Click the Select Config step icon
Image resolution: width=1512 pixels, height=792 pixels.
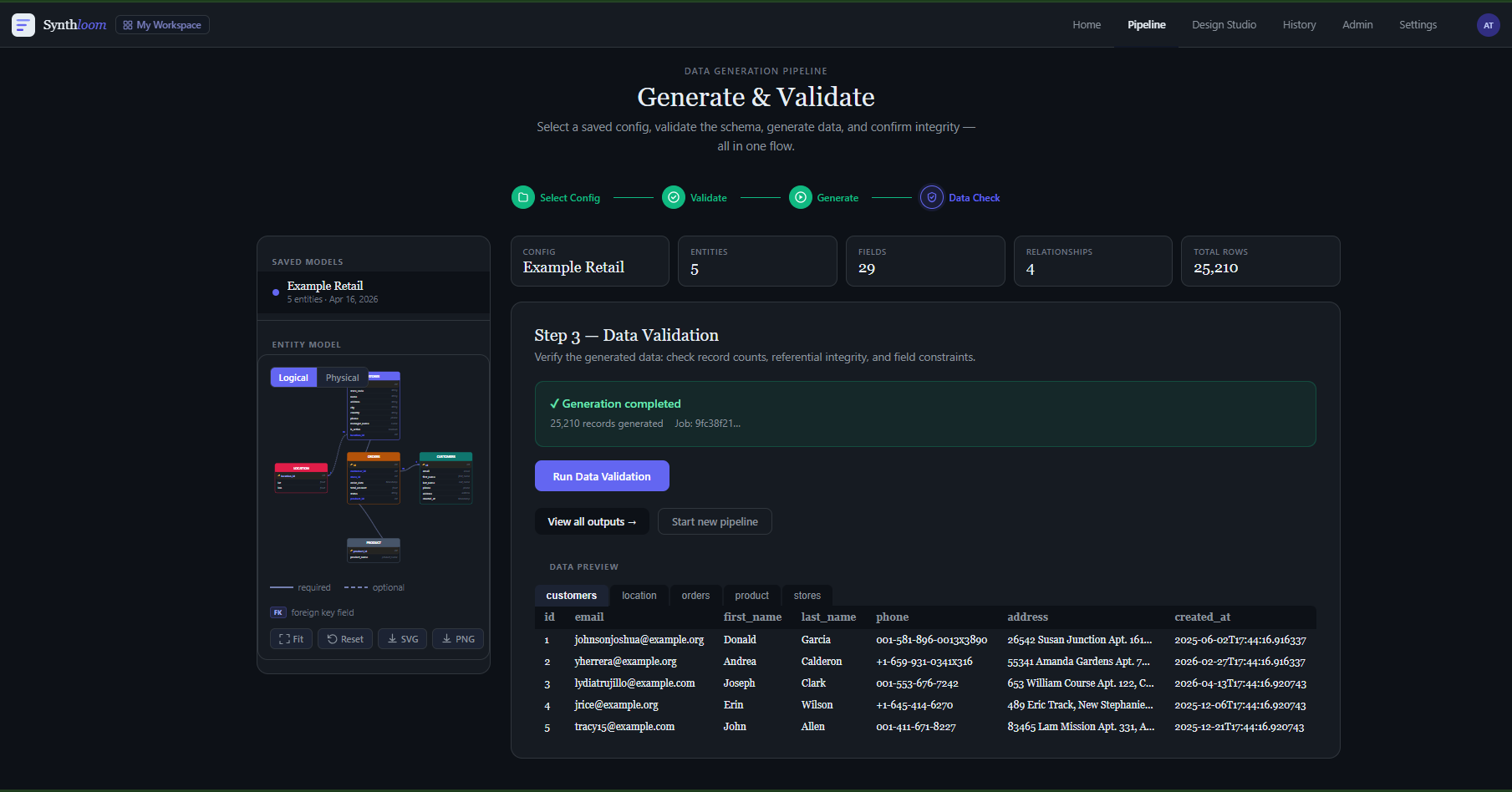pyautogui.click(x=523, y=198)
